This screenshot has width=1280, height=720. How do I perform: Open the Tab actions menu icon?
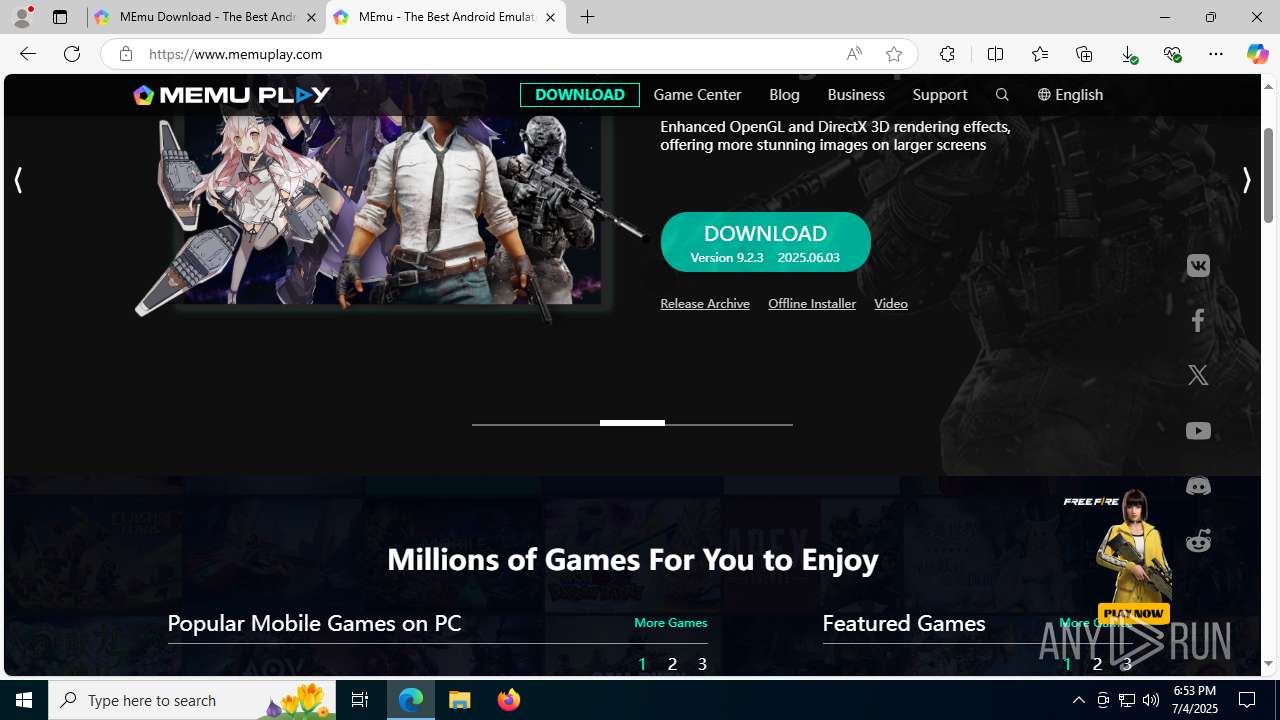pyautogui.click(x=60, y=17)
